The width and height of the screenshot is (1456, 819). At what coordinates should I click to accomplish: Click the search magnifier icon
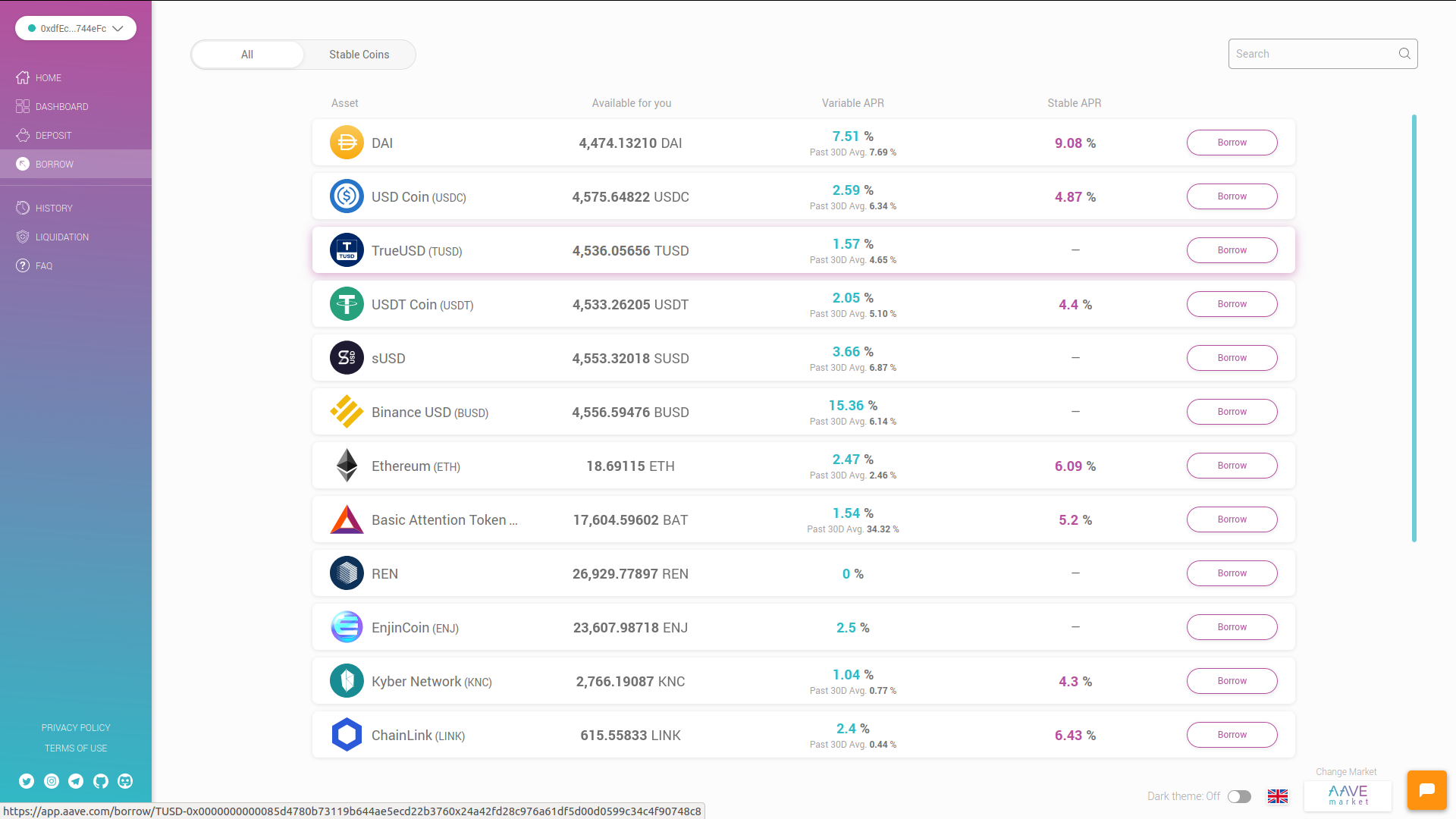click(x=1404, y=54)
